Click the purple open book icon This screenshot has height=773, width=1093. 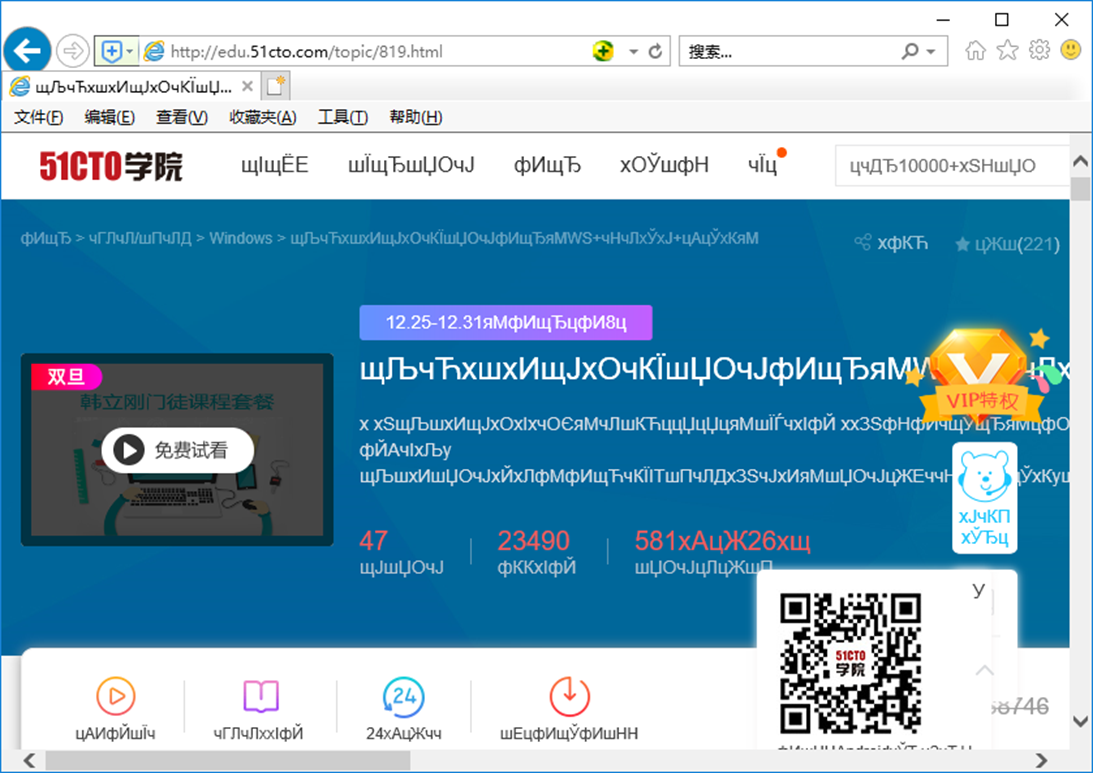261,696
